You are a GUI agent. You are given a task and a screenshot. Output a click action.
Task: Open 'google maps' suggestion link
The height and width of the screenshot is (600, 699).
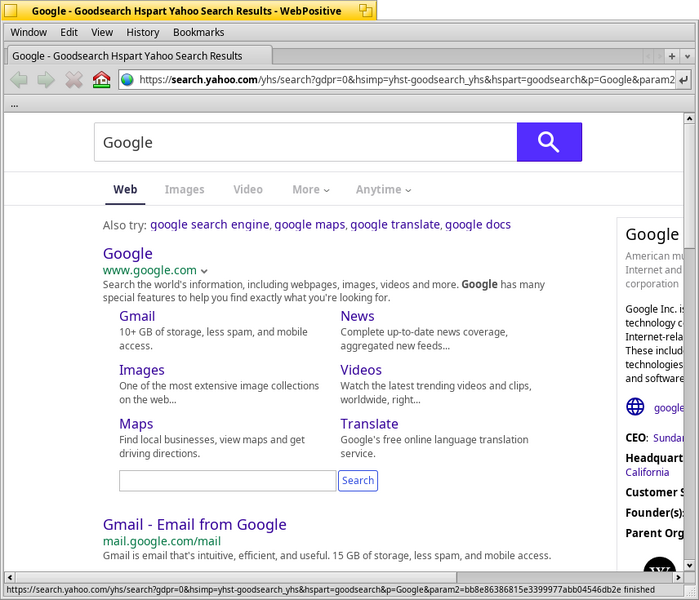[310, 225]
